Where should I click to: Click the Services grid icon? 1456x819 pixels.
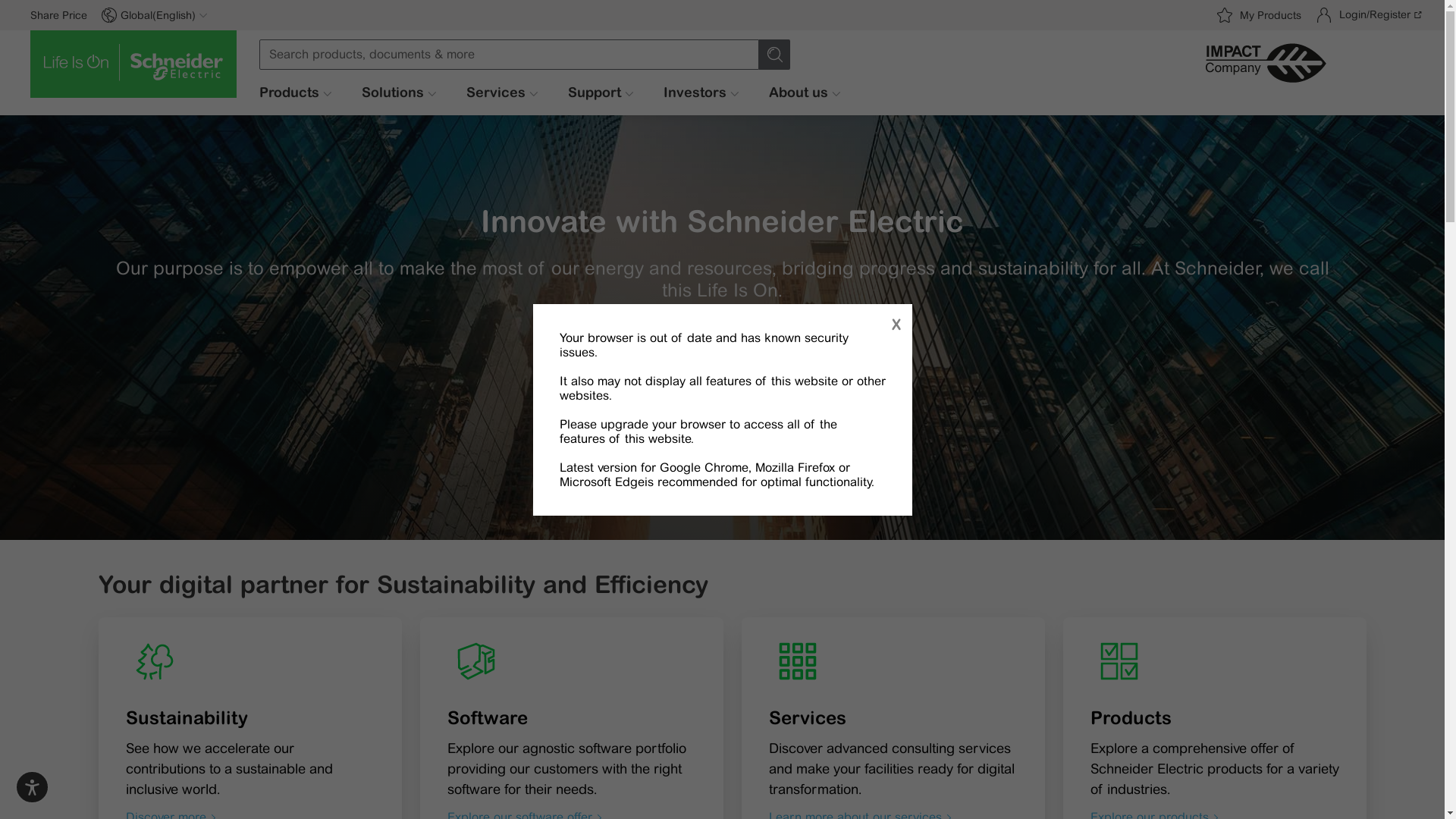click(x=798, y=661)
